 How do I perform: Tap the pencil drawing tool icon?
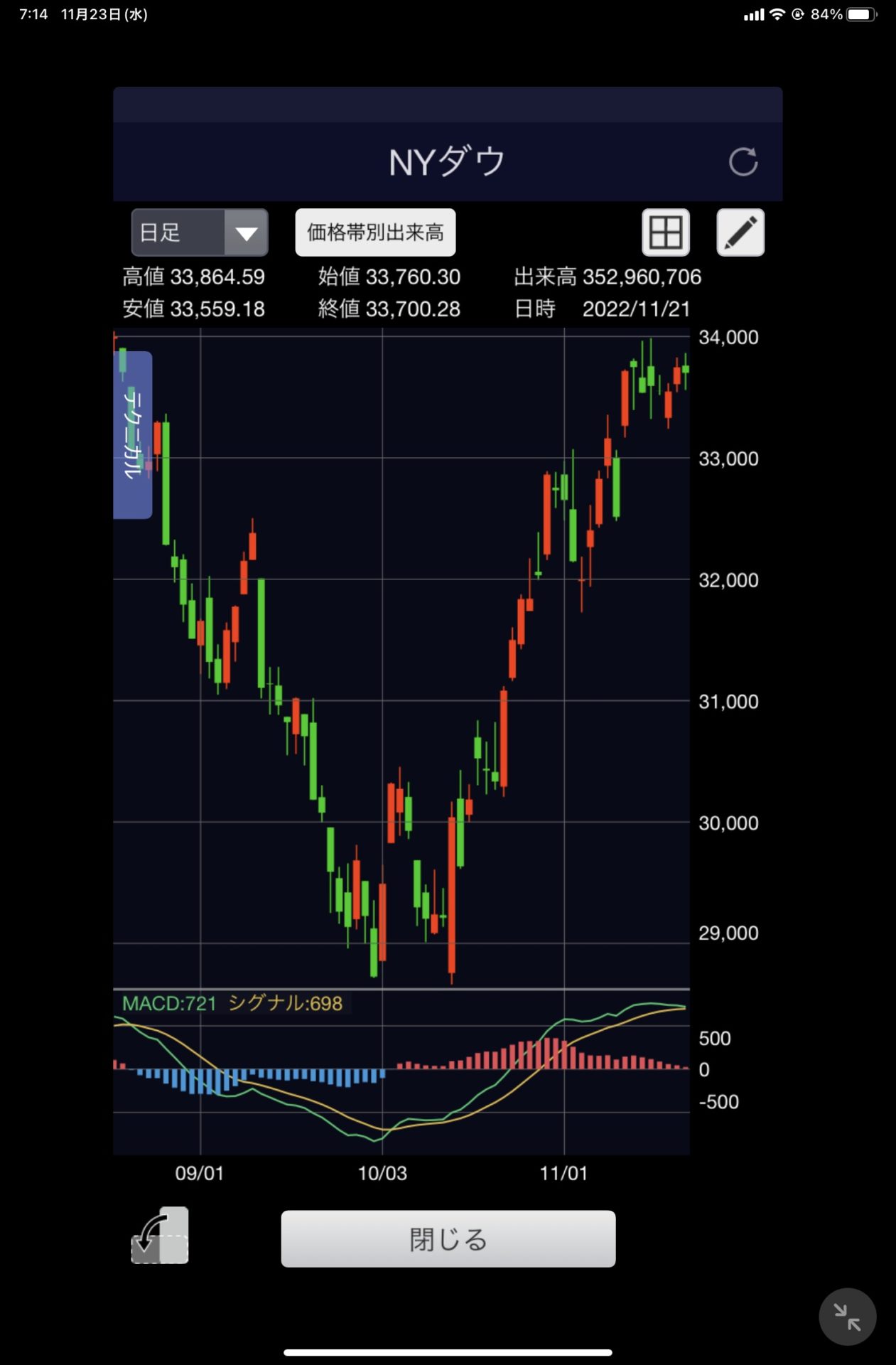pos(740,232)
